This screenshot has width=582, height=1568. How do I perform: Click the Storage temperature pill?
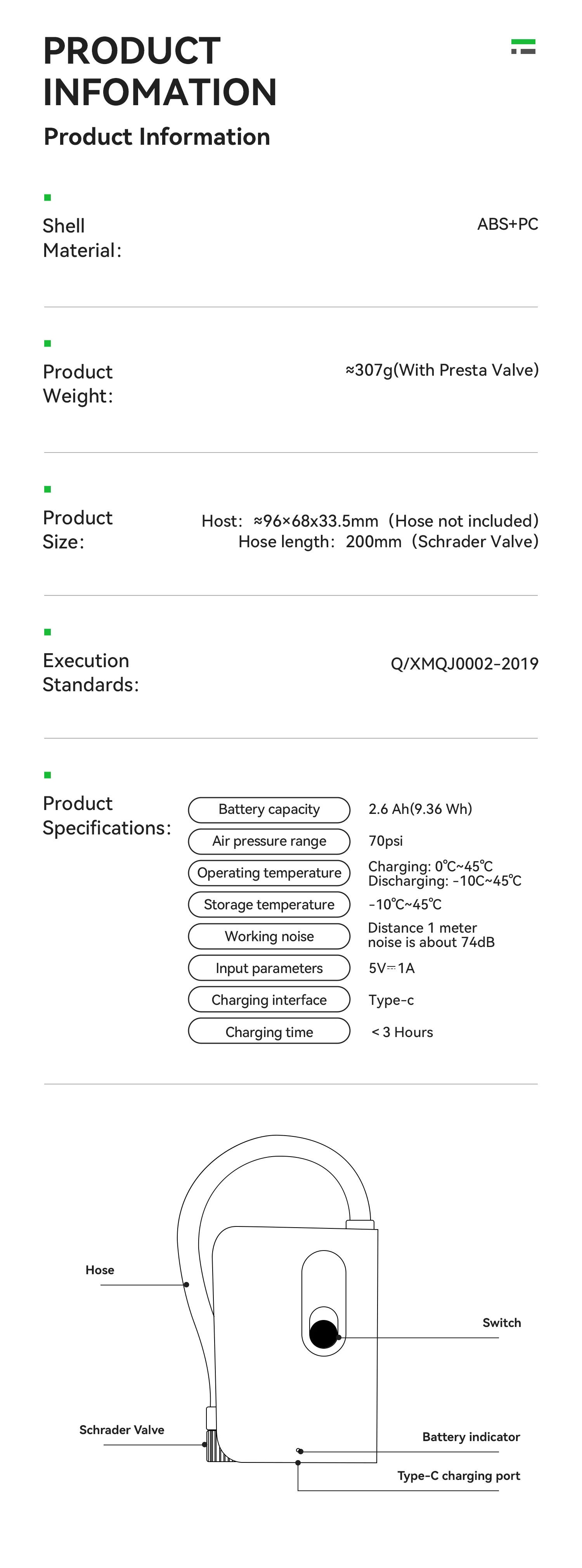pyautogui.click(x=269, y=905)
